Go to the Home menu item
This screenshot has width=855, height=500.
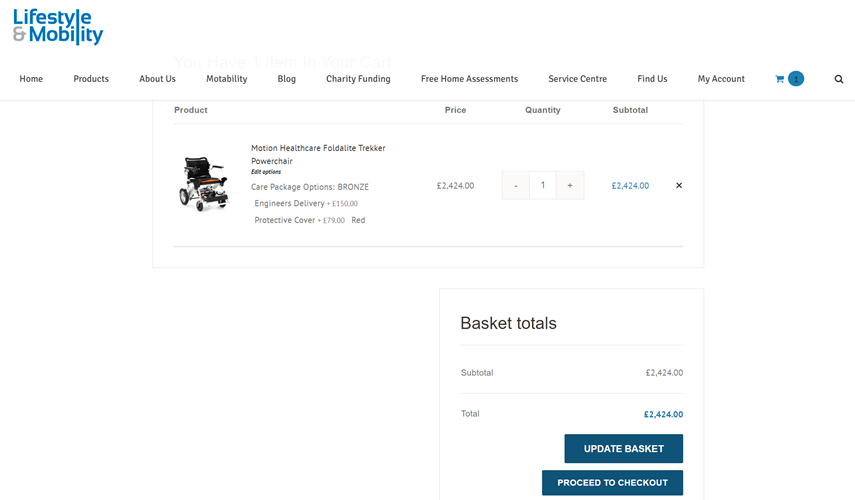[x=31, y=79]
